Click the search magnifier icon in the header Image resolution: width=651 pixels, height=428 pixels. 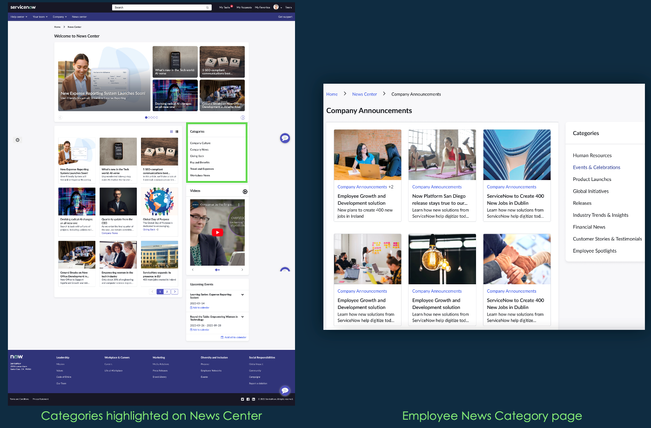(x=208, y=7)
